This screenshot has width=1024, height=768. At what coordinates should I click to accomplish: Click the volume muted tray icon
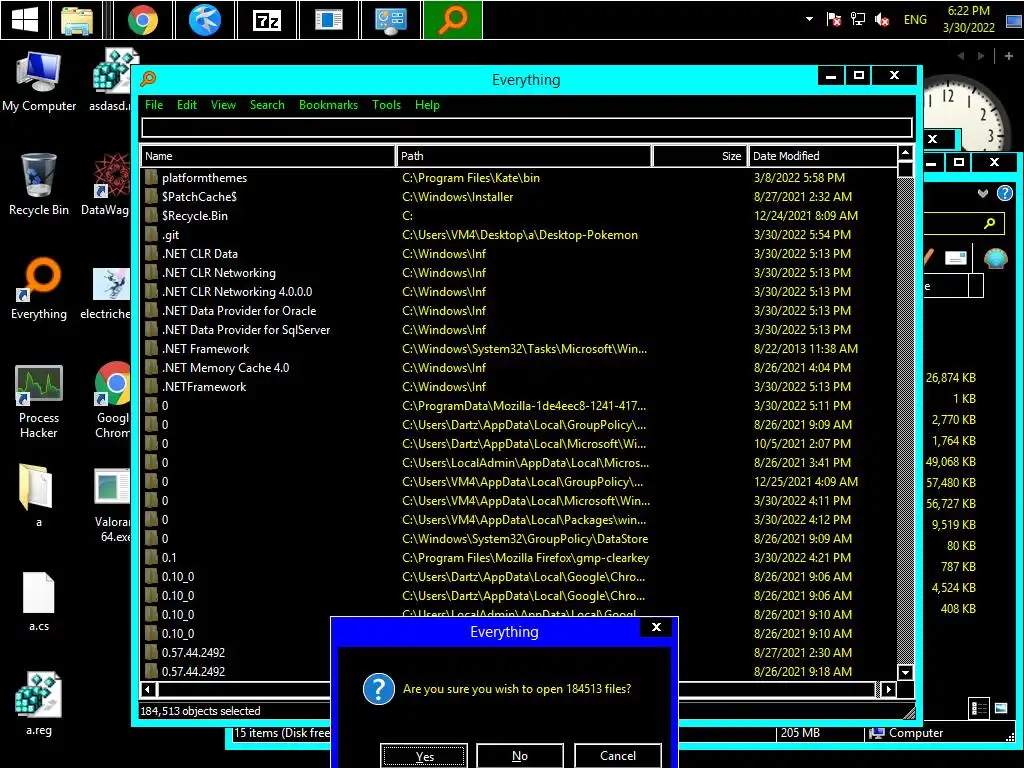[x=882, y=20]
